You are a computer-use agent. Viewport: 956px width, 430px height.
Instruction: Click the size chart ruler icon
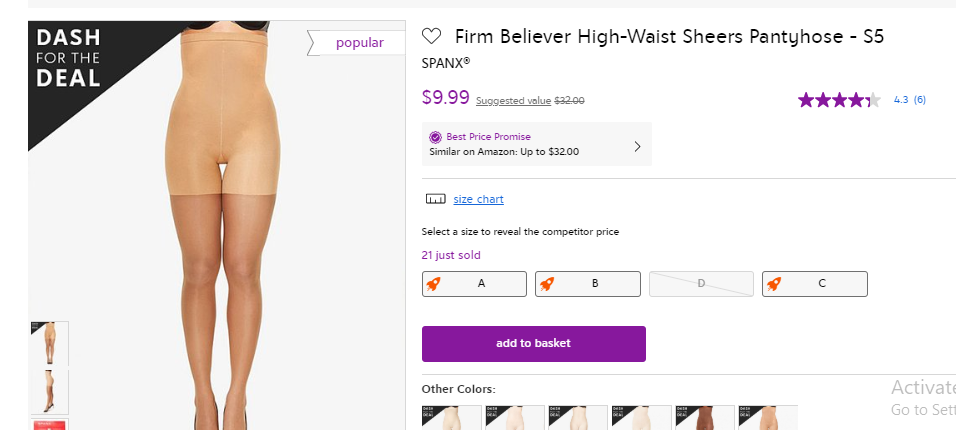pyautogui.click(x=435, y=199)
